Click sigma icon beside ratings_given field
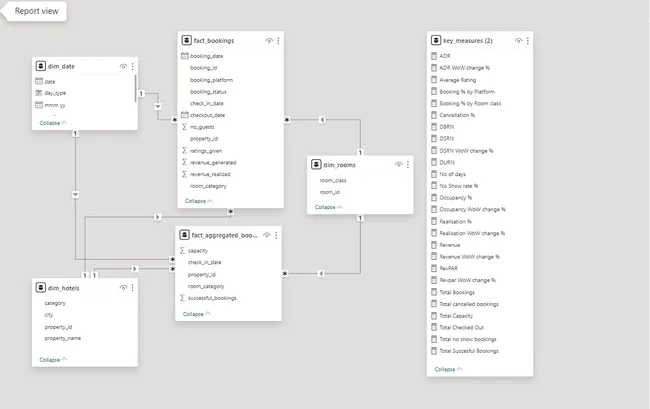The height and width of the screenshot is (409, 650). 184,150
